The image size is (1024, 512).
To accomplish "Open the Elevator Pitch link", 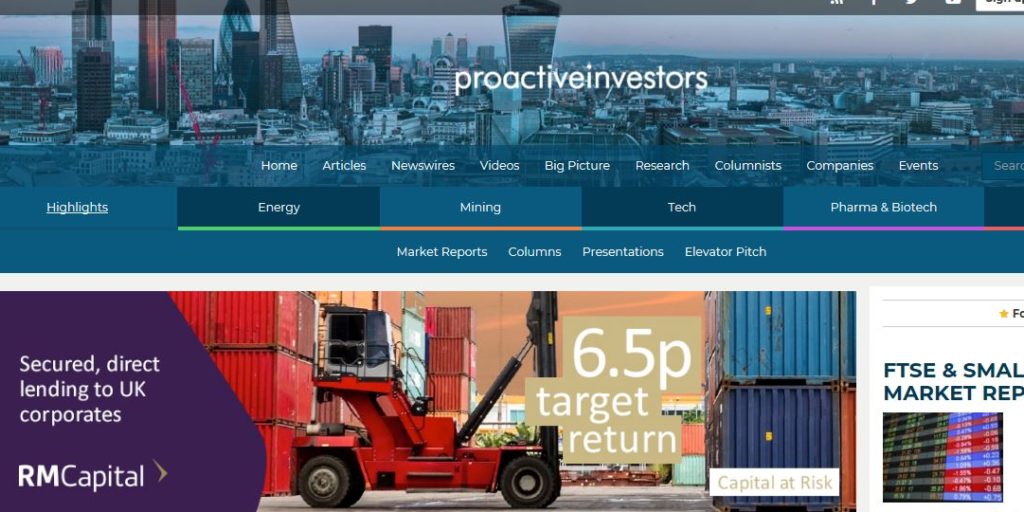I will 726,252.
